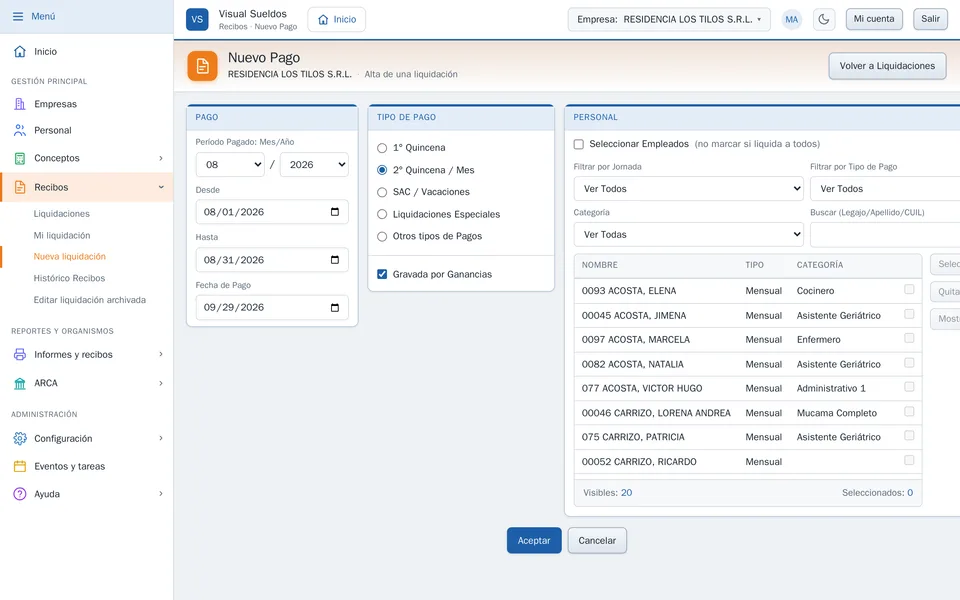Image resolution: width=960 pixels, height=600 pixels.
Task: Click the Aceptar button
Action: pyautogui.click(x=534, y=541)
